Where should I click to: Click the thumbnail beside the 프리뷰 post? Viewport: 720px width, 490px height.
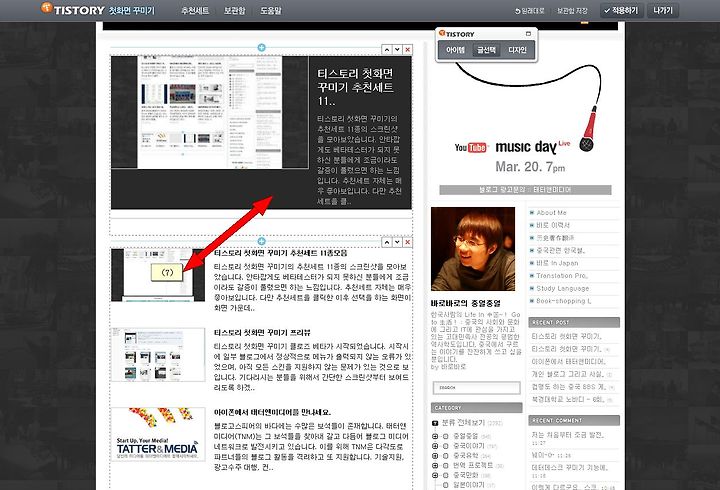click(158, 355)
